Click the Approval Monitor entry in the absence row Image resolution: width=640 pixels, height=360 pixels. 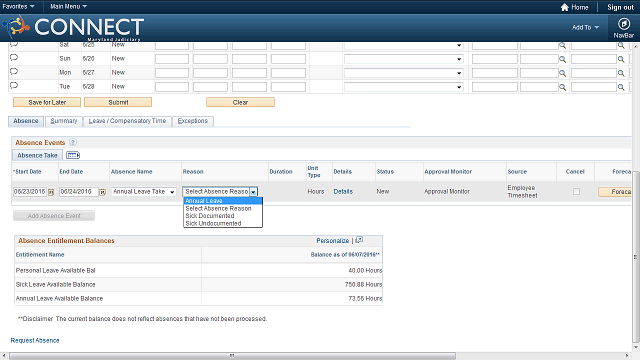[x=447, y=191]
